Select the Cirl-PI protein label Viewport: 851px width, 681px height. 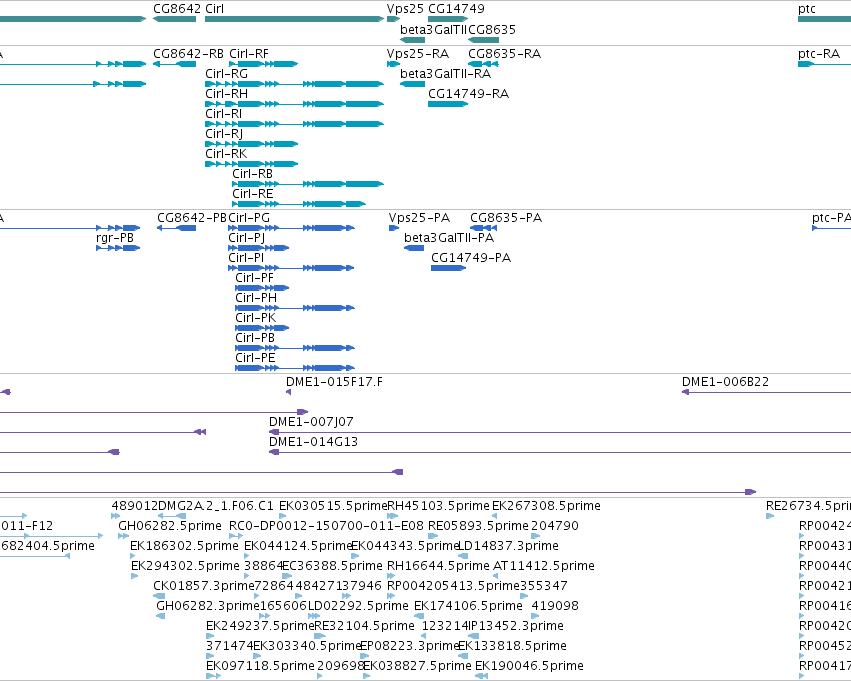tap(246, 258)
